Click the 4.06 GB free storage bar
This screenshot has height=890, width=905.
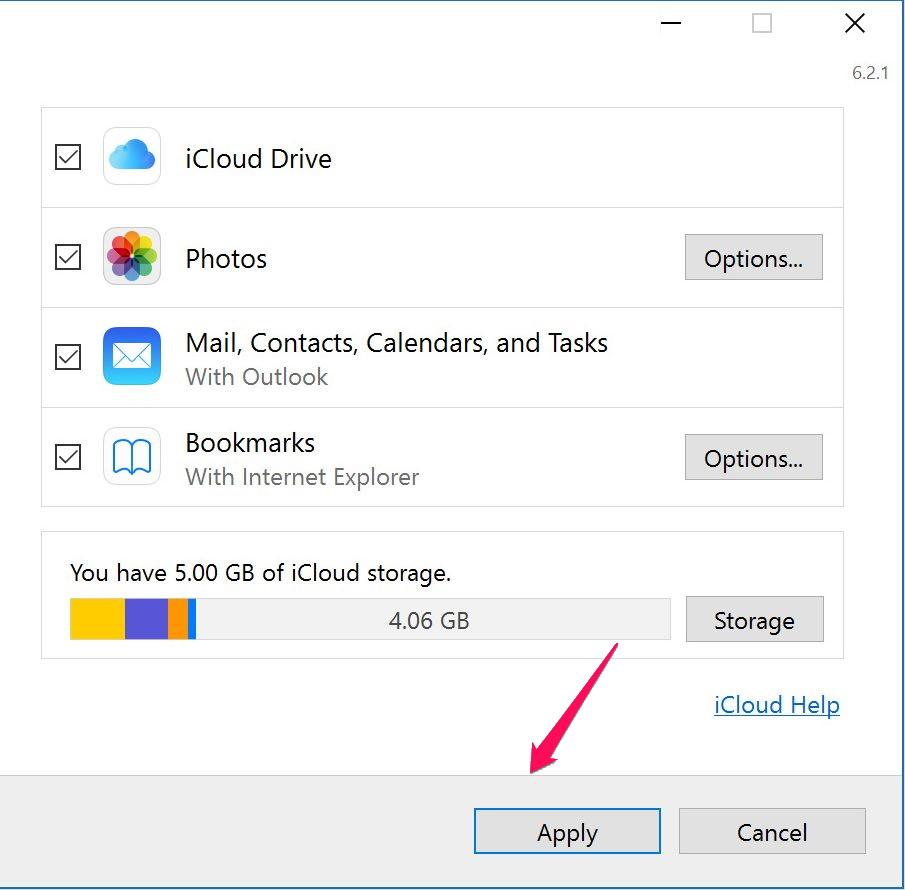(433, 619)
